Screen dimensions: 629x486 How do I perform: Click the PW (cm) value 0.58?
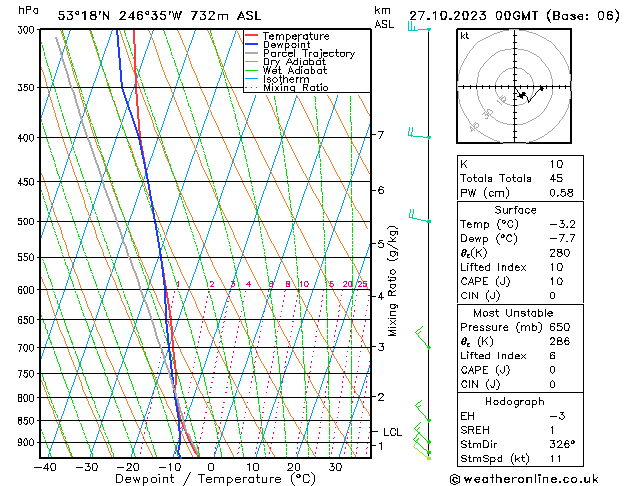(x=561, y=193)
